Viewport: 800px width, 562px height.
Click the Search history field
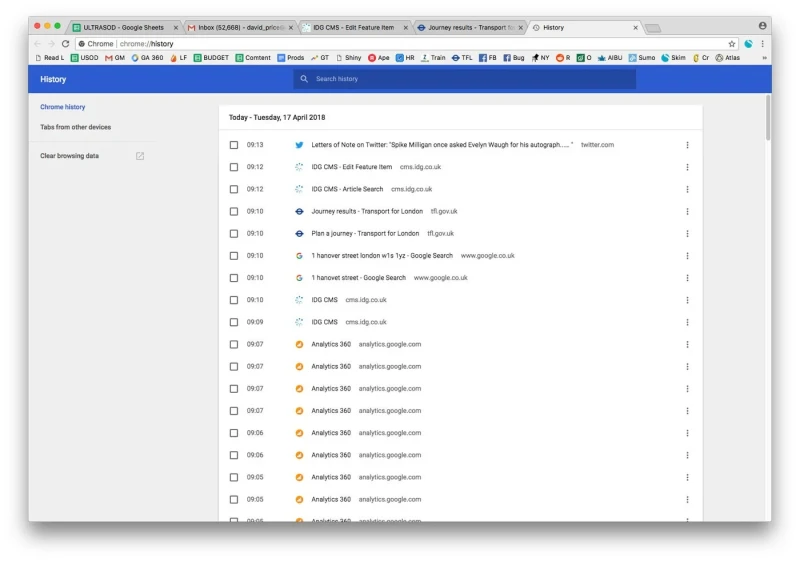point(470,79)
